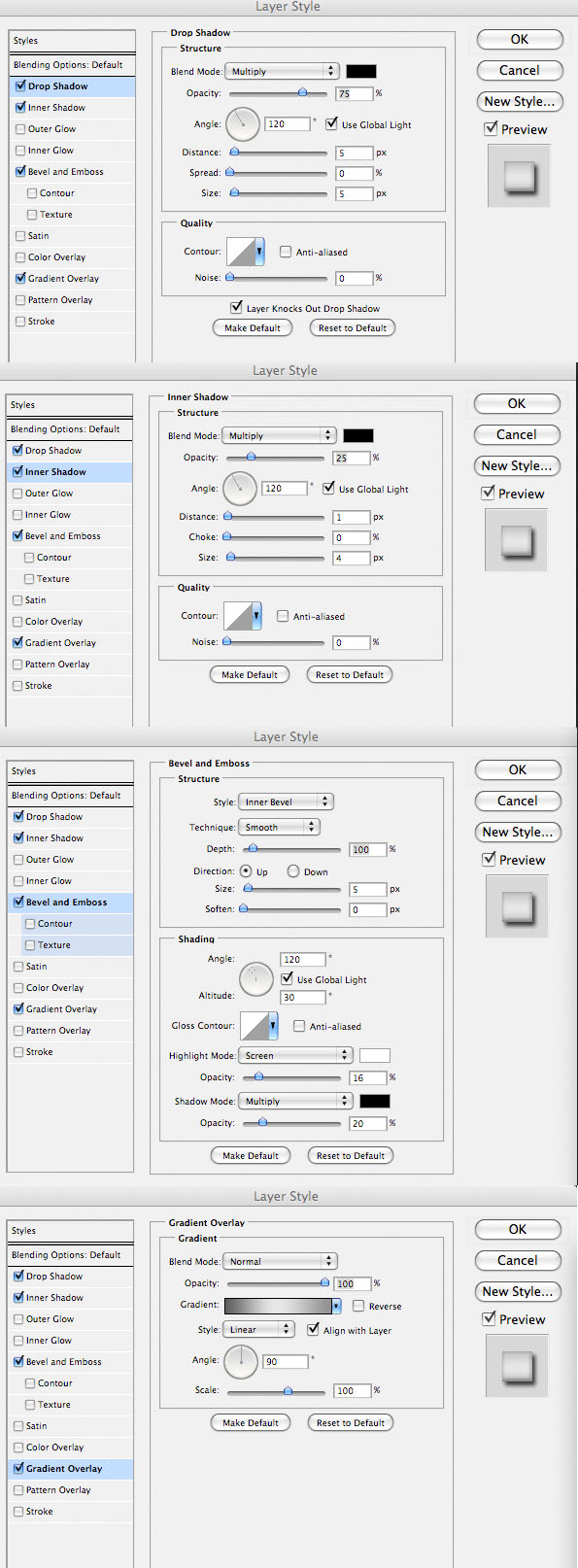This screenshot has height=1568, width=578.
Task: Open the Multiply blend mode dropdown in Drop Shadow
Action: [x=282, y=71]
